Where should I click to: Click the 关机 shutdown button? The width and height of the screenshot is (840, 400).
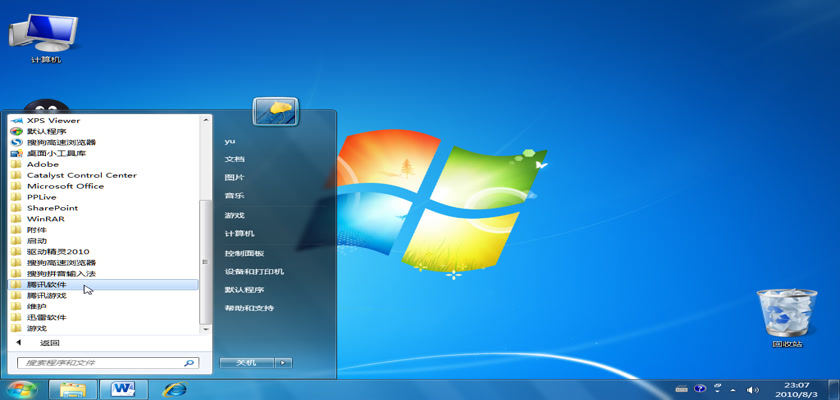pos(246,362)
